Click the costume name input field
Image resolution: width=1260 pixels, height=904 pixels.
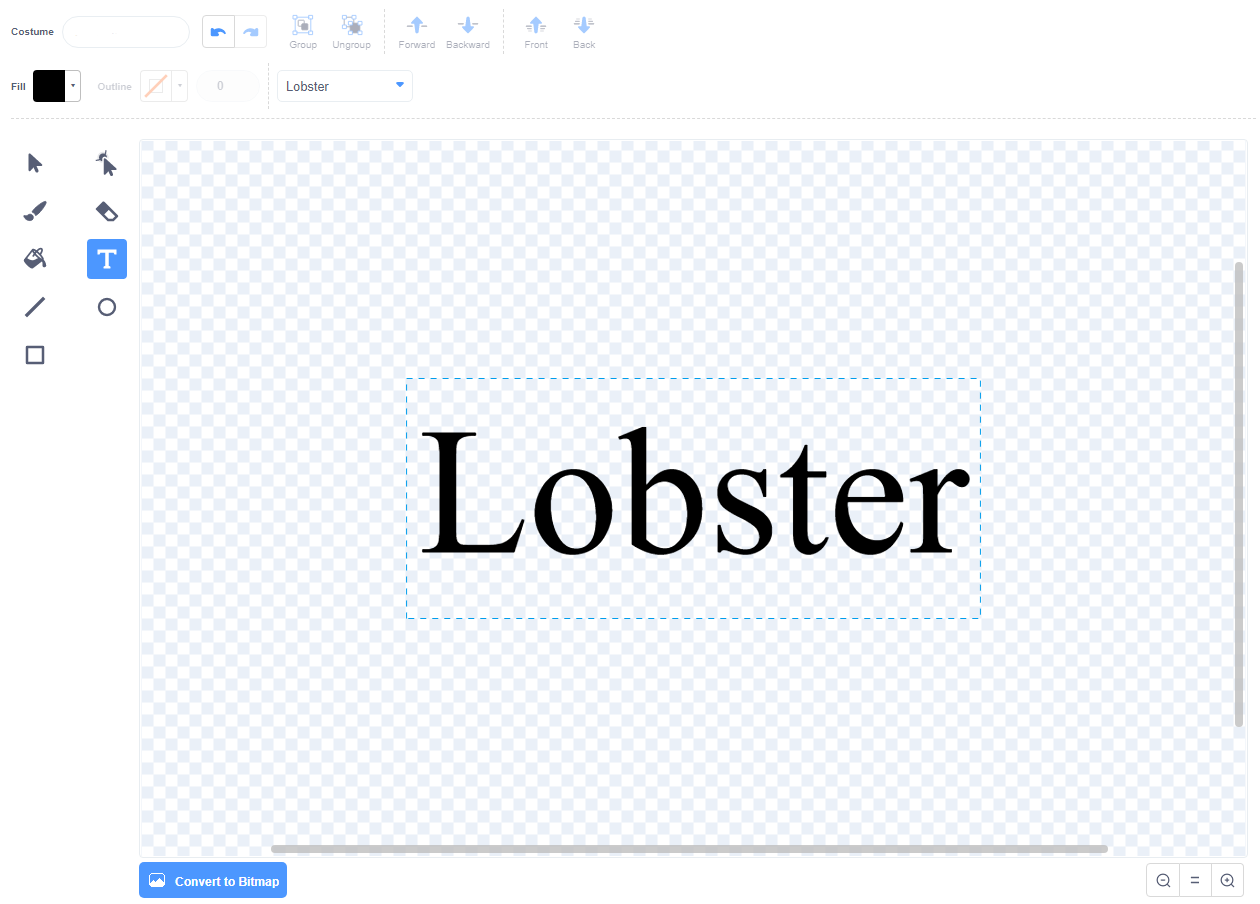125,31
